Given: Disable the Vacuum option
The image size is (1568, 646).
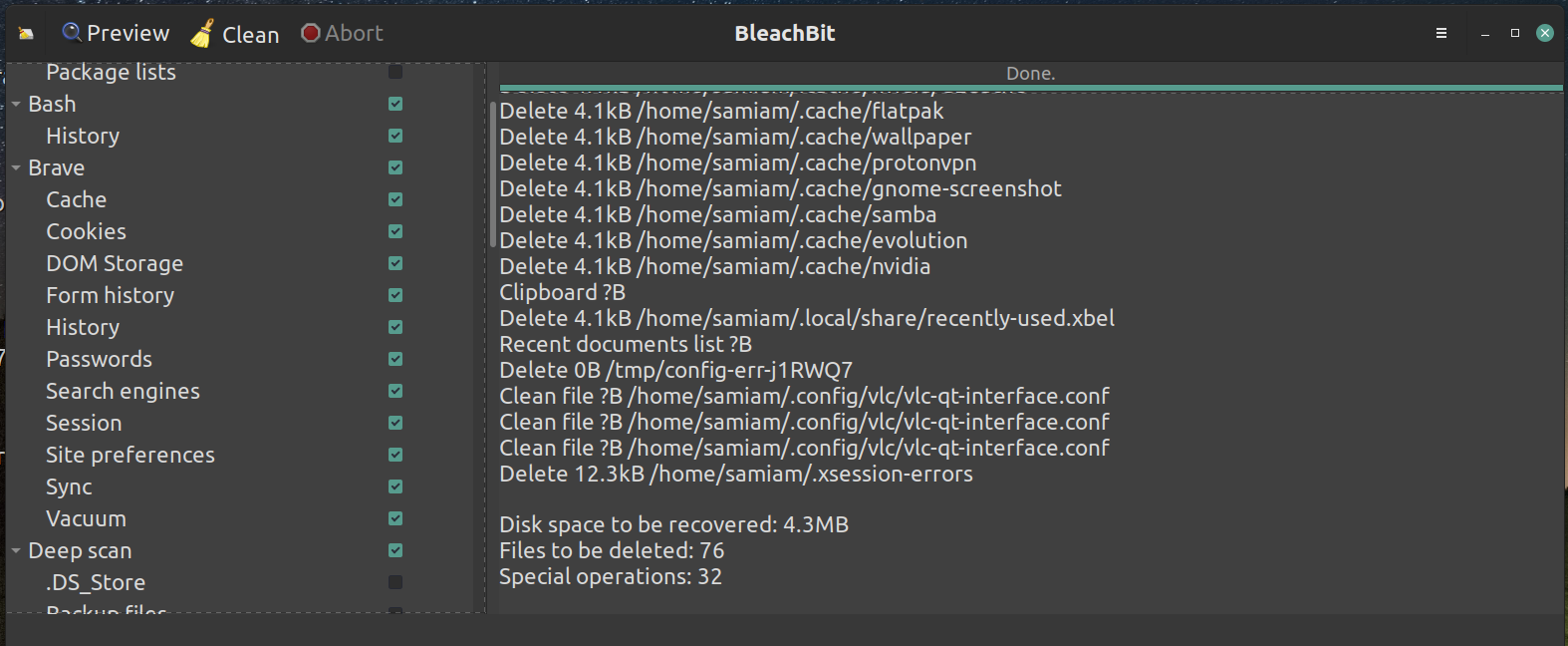Looking at the screenshot, I should 394,518.
